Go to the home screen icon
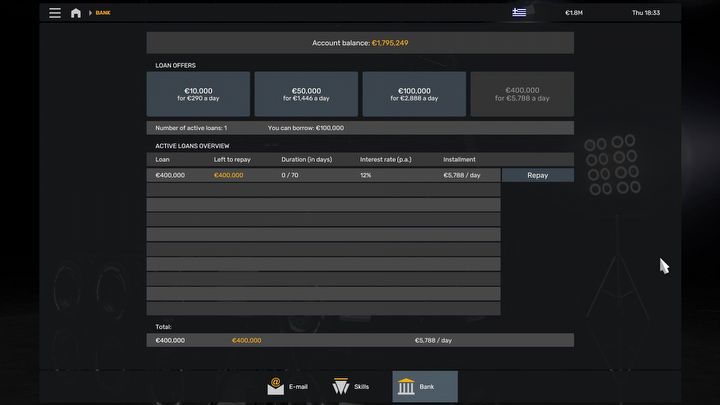Viewport: 720px width, 405px height. tap(76, 13)
